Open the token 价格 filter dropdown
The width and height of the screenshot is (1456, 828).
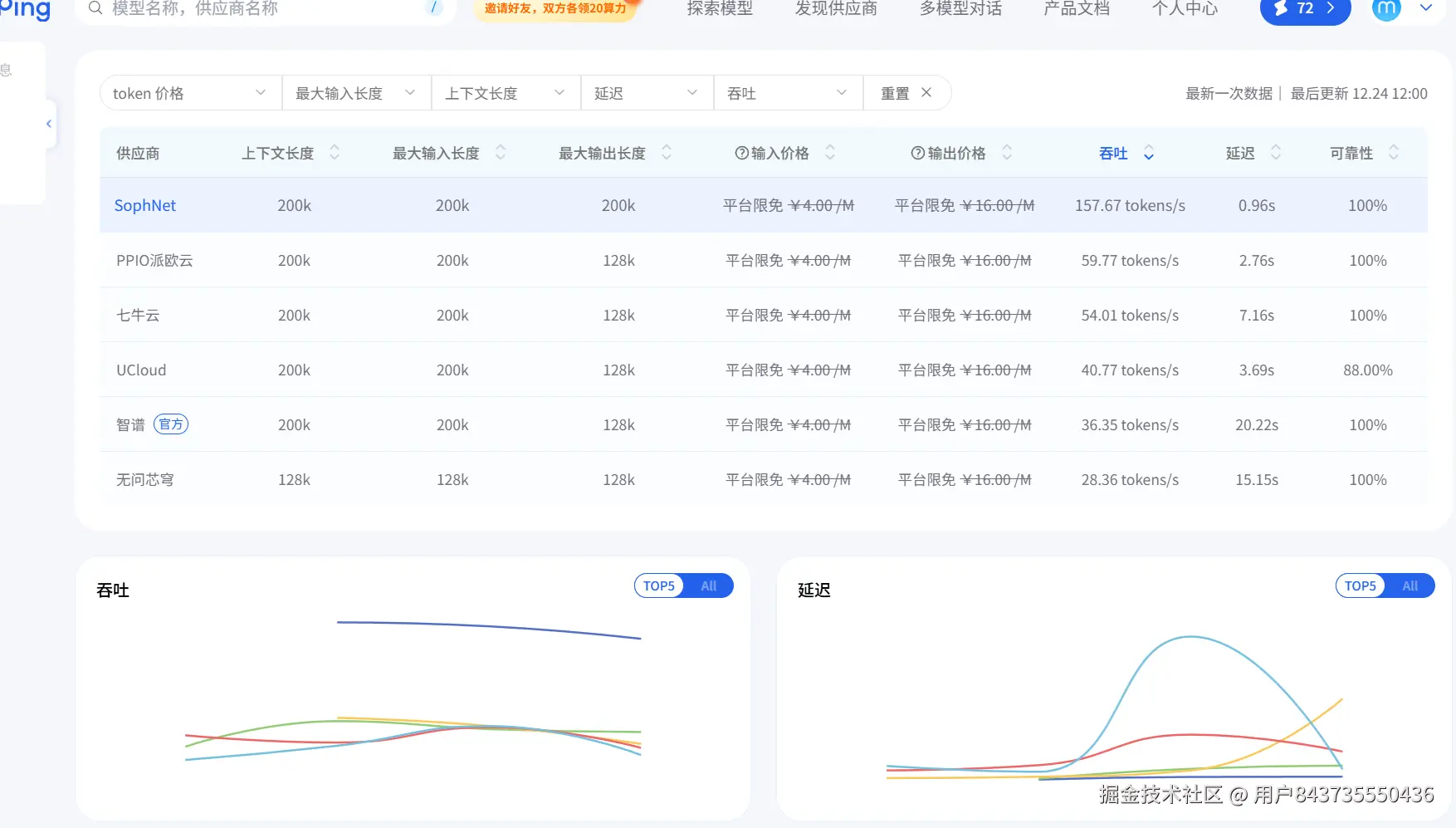pyautogui.click(x=191, y=93)
